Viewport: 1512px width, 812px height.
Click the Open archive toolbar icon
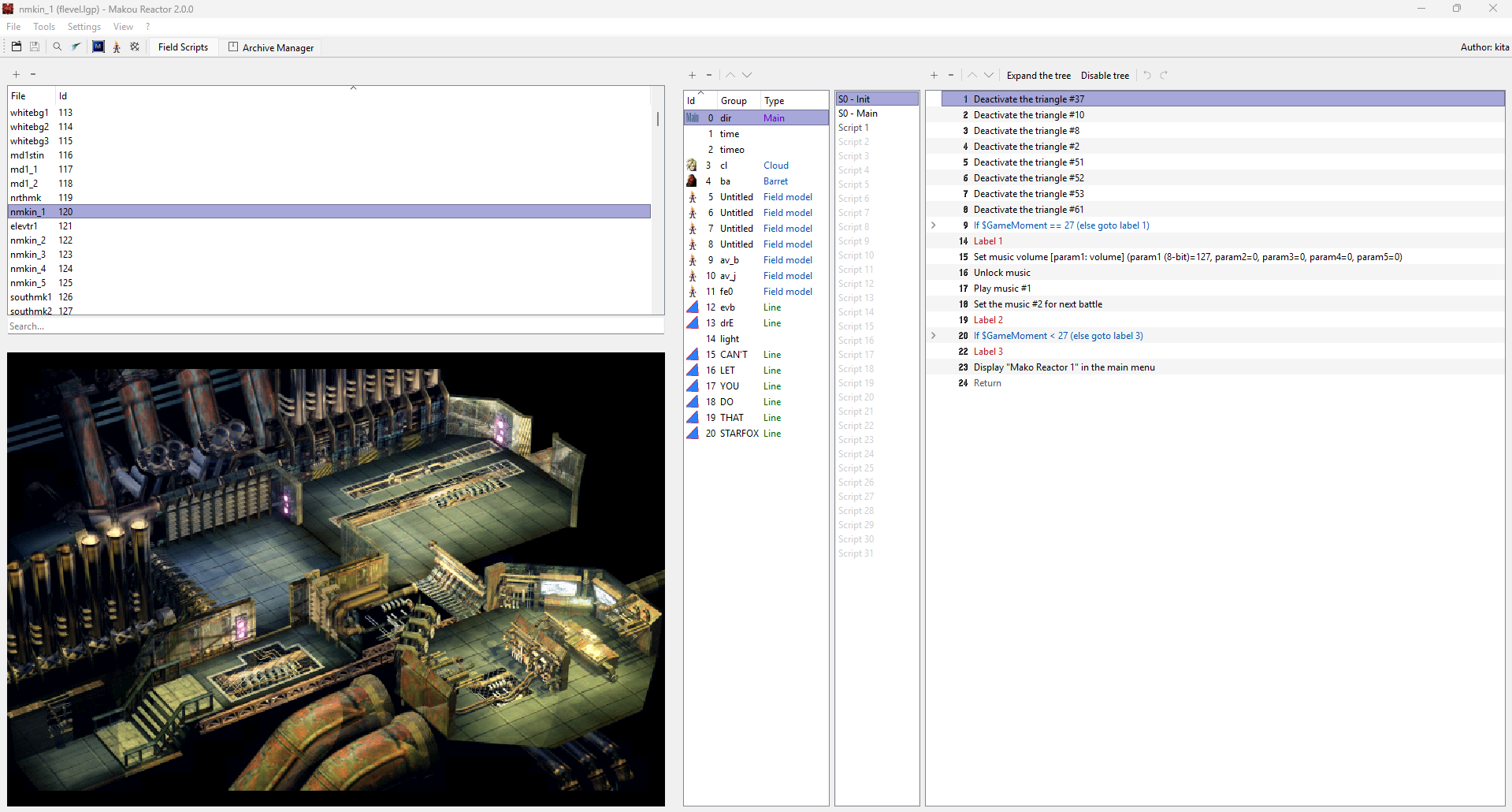[16, 47]
